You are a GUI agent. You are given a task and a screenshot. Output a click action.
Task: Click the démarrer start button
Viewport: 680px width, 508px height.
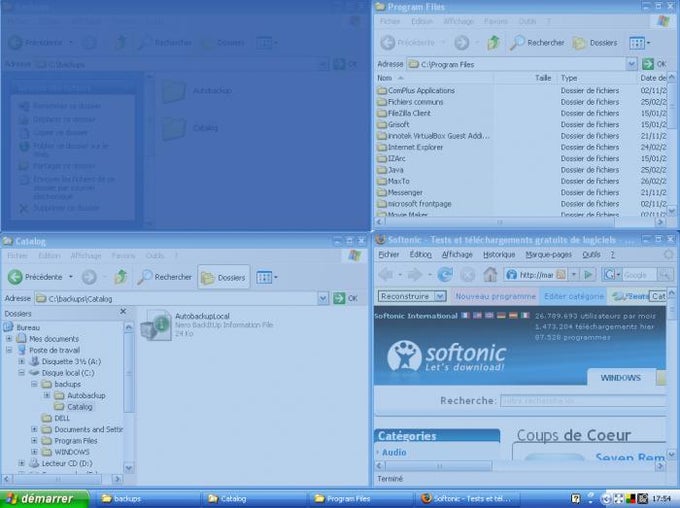pos(45,499)
